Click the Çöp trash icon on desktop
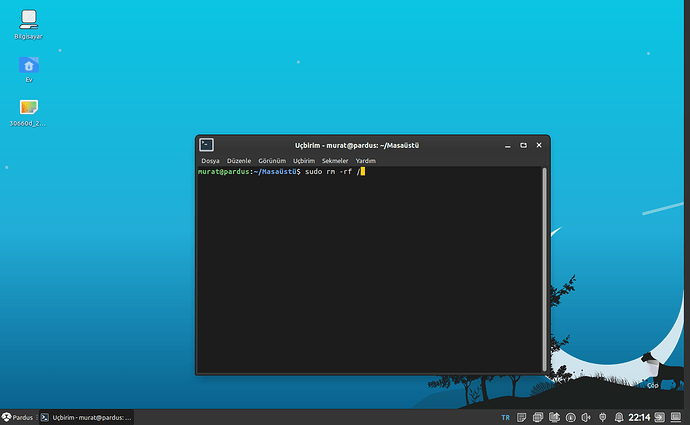 [x=652, y=364]
